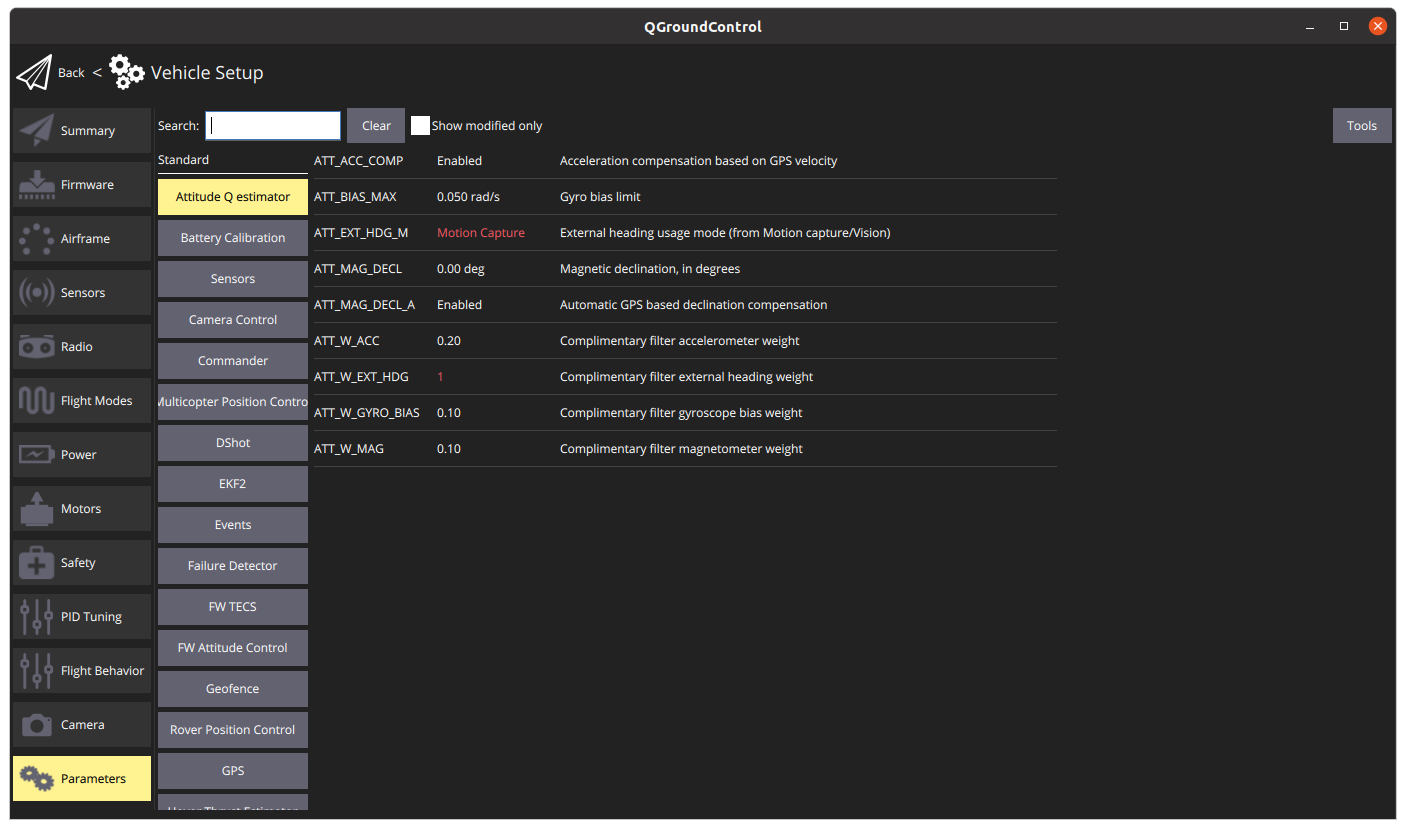This screenshot has width=1406, height=829.
Task: Select Battery Calibration parameter group
Action: pos(233,238)
